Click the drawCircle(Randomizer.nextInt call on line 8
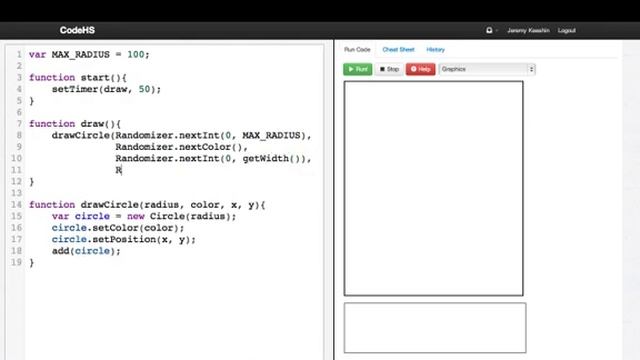 [x=181, y=135]
